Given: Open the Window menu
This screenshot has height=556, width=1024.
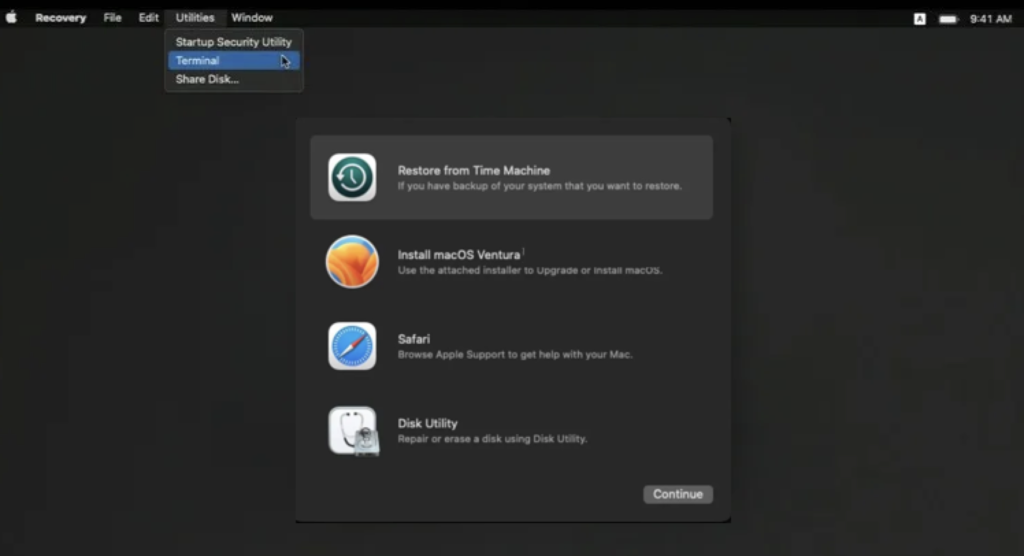Looking at the screenshot, I should 251,18.
